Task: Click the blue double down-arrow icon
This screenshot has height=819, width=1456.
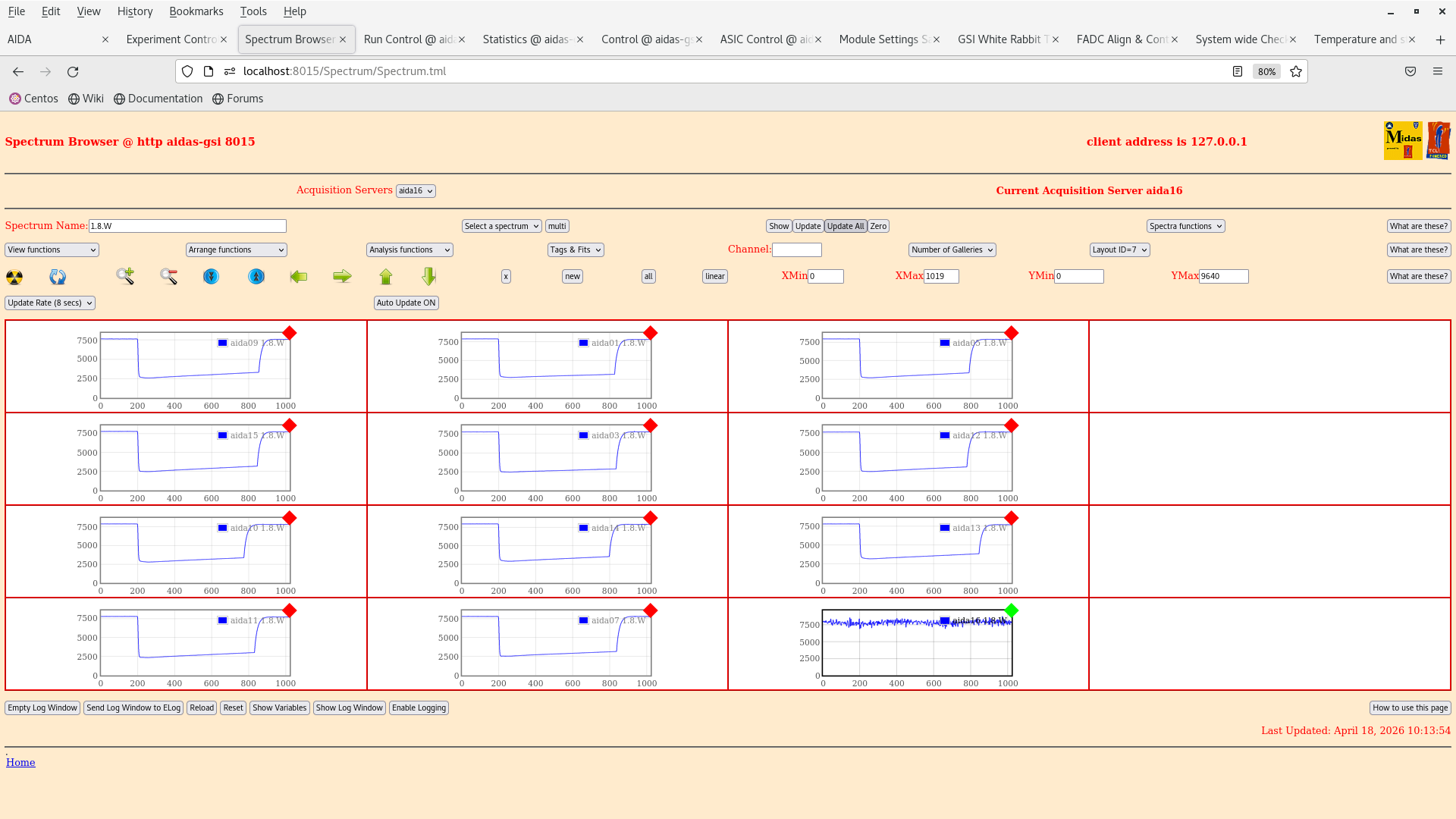Action: [211, 277]
